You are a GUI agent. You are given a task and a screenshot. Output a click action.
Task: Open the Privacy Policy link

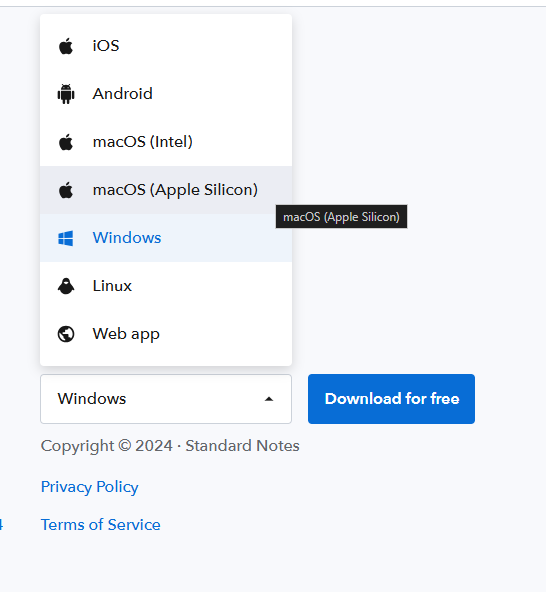(x=89, y=487)
